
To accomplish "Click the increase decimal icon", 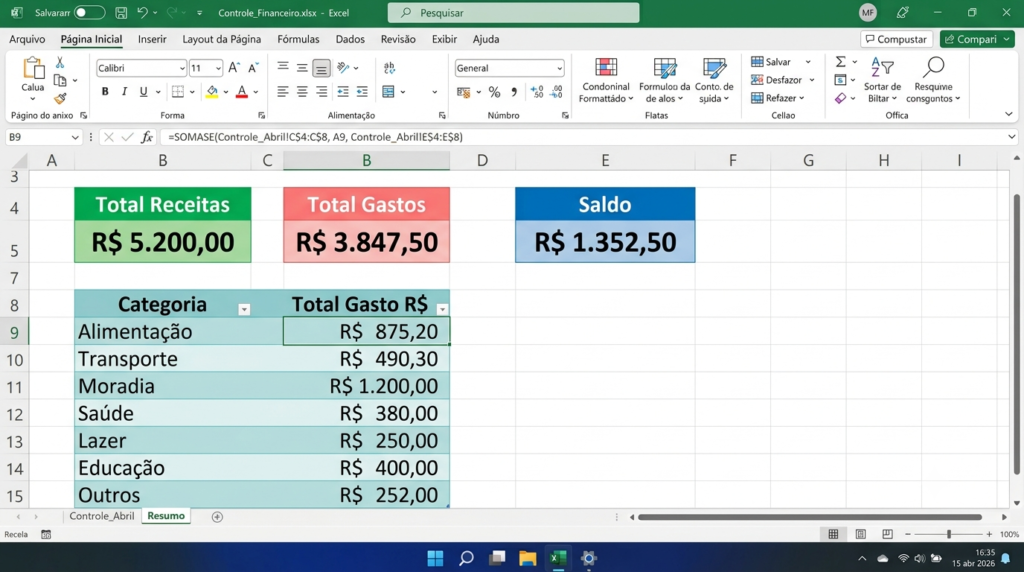I will [537, 92].
